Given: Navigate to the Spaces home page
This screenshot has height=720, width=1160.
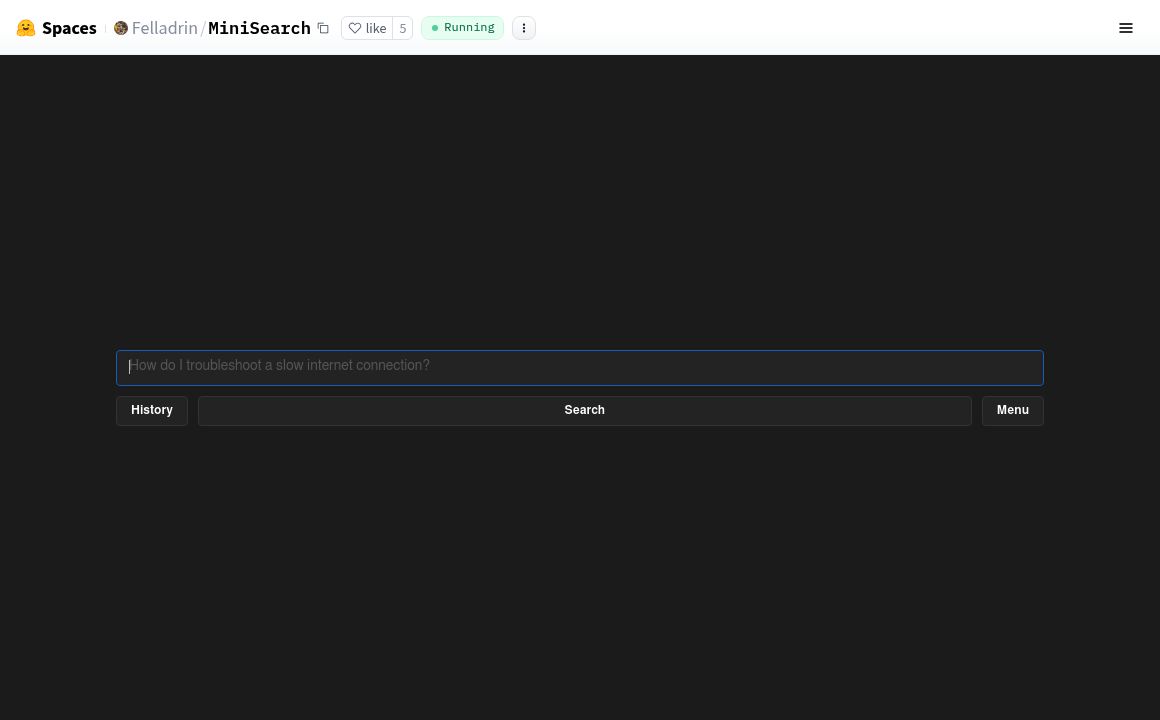Looking at the screenshot, I should tap(69, 28).
